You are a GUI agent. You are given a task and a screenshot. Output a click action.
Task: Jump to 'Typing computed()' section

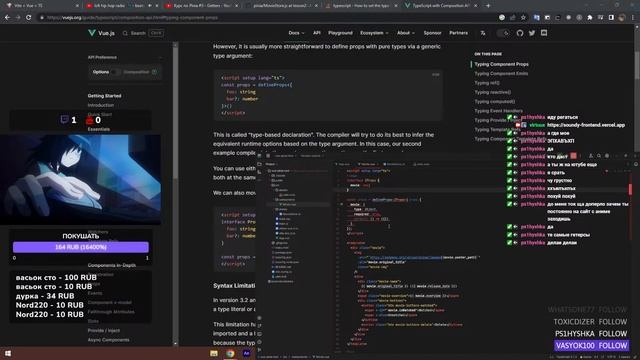pos(494,102)
